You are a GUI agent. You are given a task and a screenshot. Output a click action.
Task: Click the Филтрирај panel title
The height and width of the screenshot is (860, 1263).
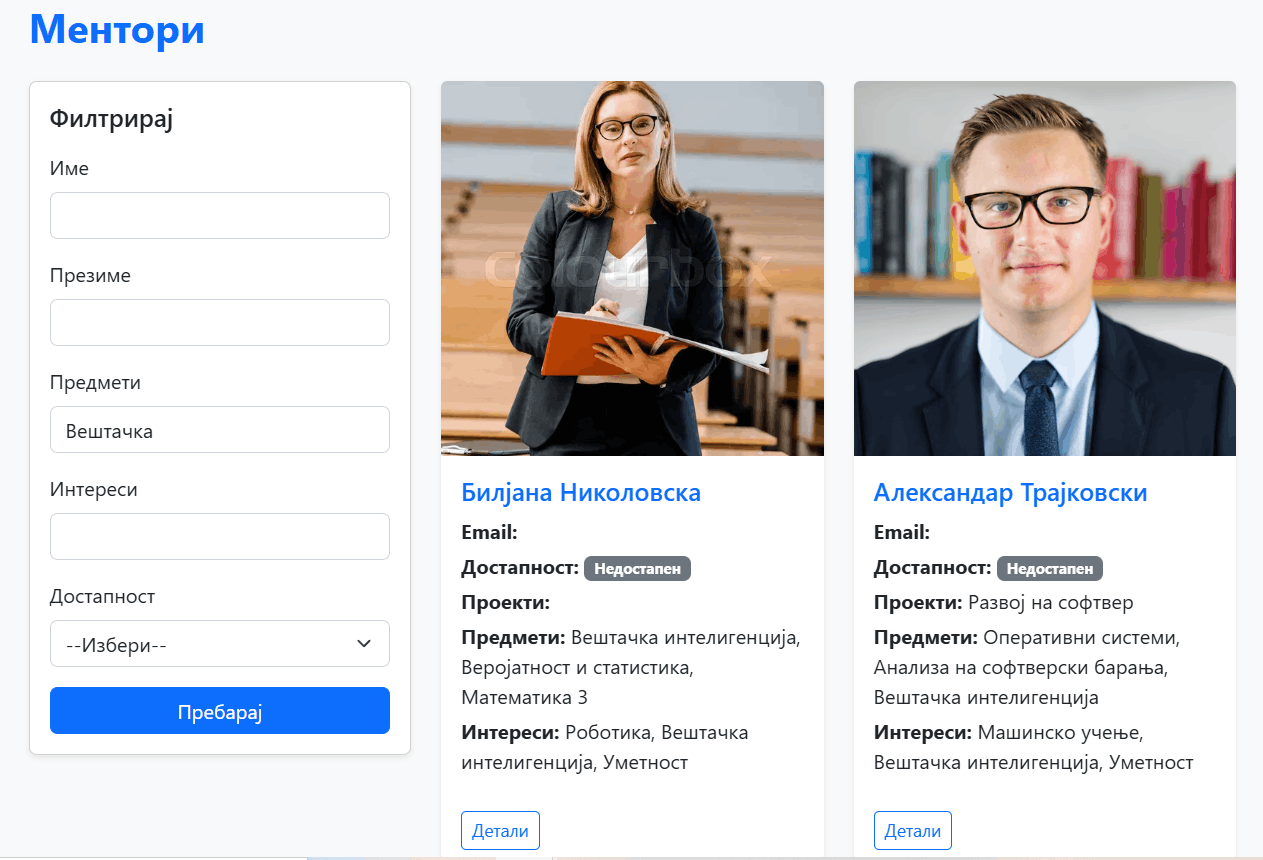tap(112, 119)
